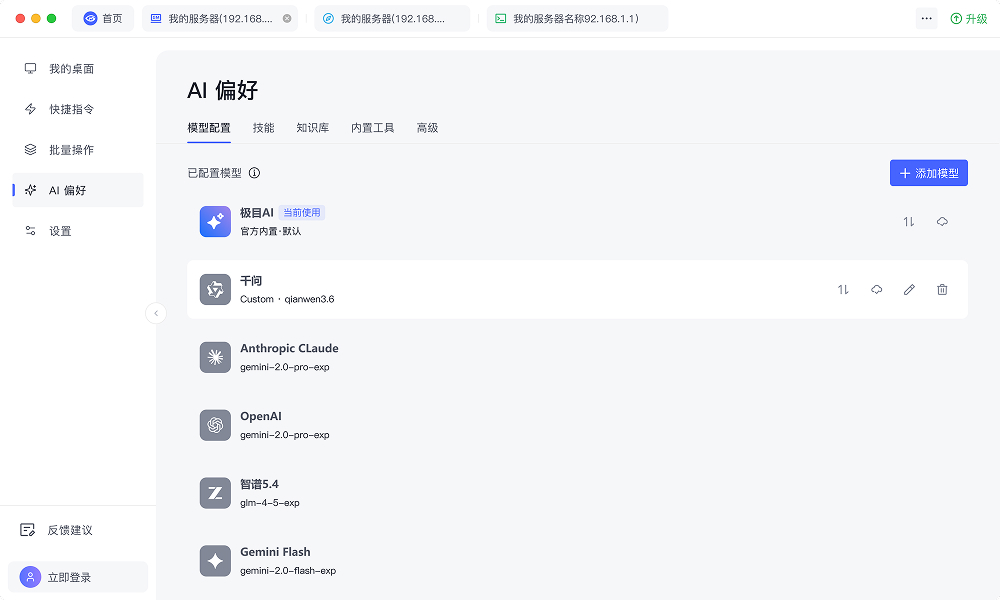Click the 我的桌面 monitor icon

click(30, 69)
